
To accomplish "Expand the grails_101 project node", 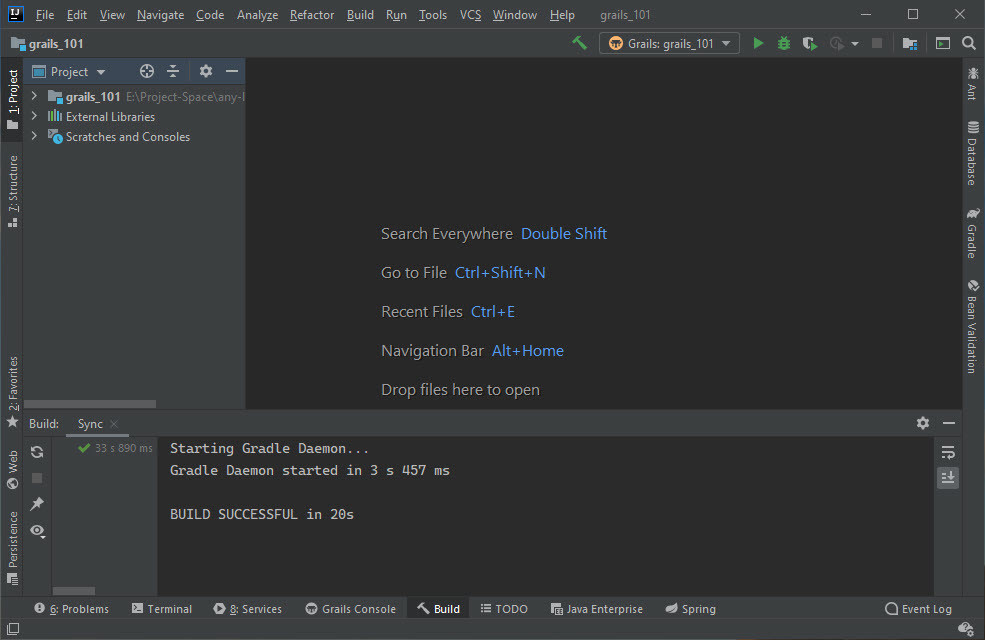I will point(35,97).
